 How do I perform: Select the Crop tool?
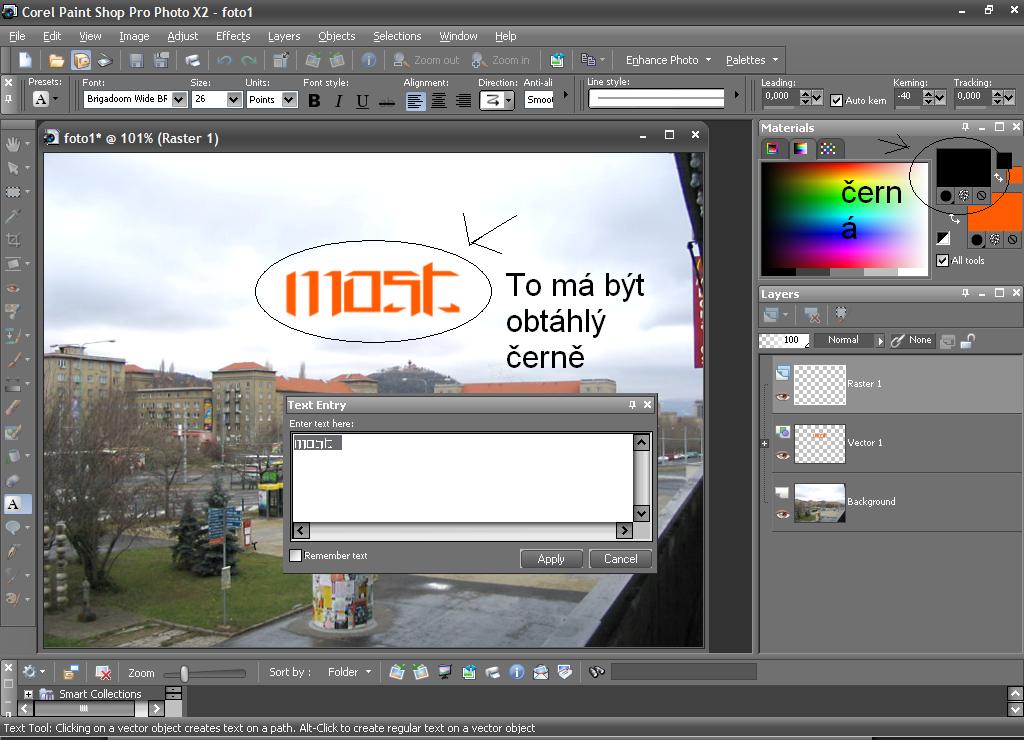pyautogui.click(x=13, y=240)
